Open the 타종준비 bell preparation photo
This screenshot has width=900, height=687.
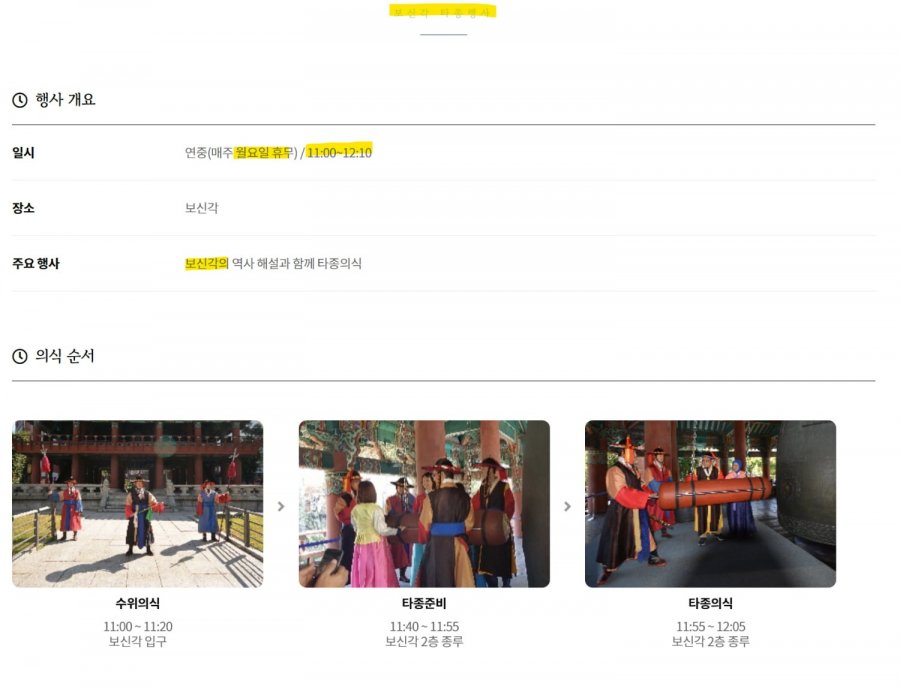424,504
